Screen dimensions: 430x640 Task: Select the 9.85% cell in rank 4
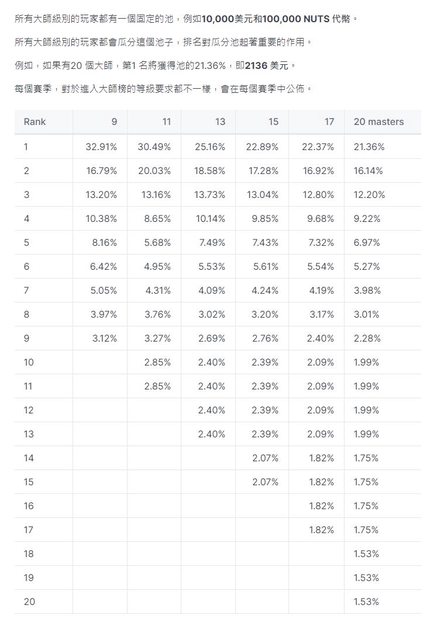[x=265, y=219]
